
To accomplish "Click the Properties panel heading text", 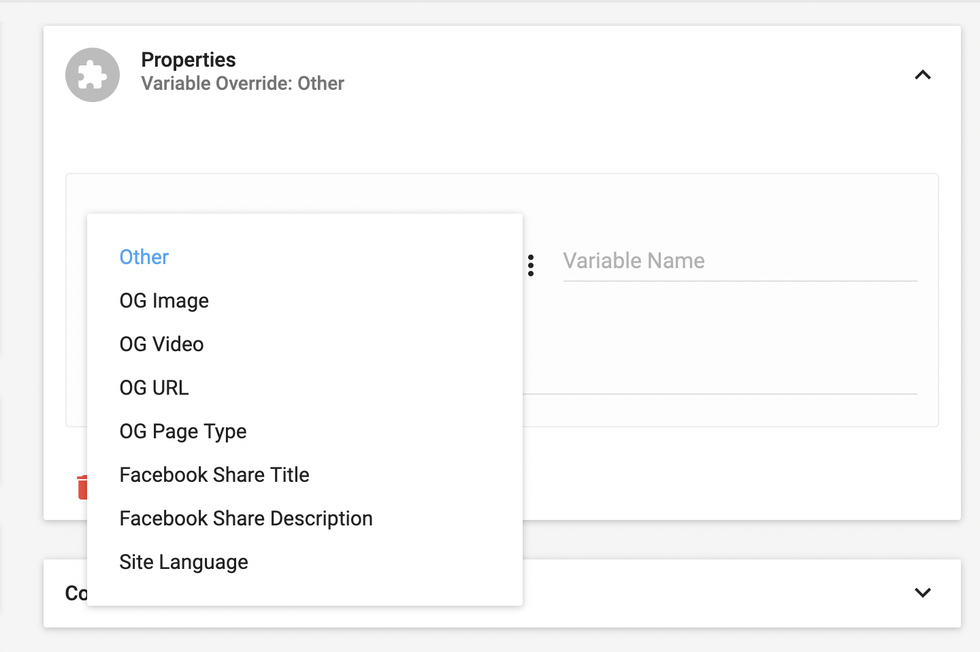I will pyautogui.click(x=188, y=60).
